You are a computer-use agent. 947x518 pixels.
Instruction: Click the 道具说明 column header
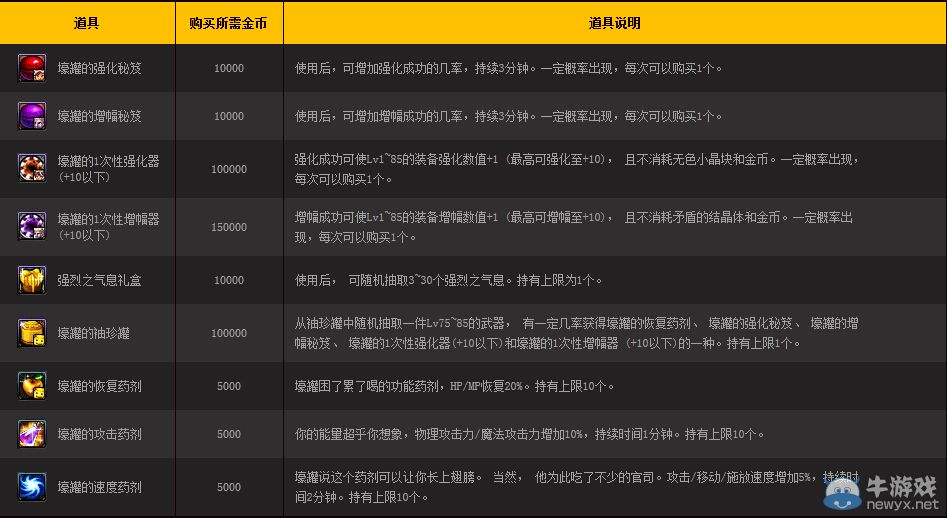tap(614, 23)
